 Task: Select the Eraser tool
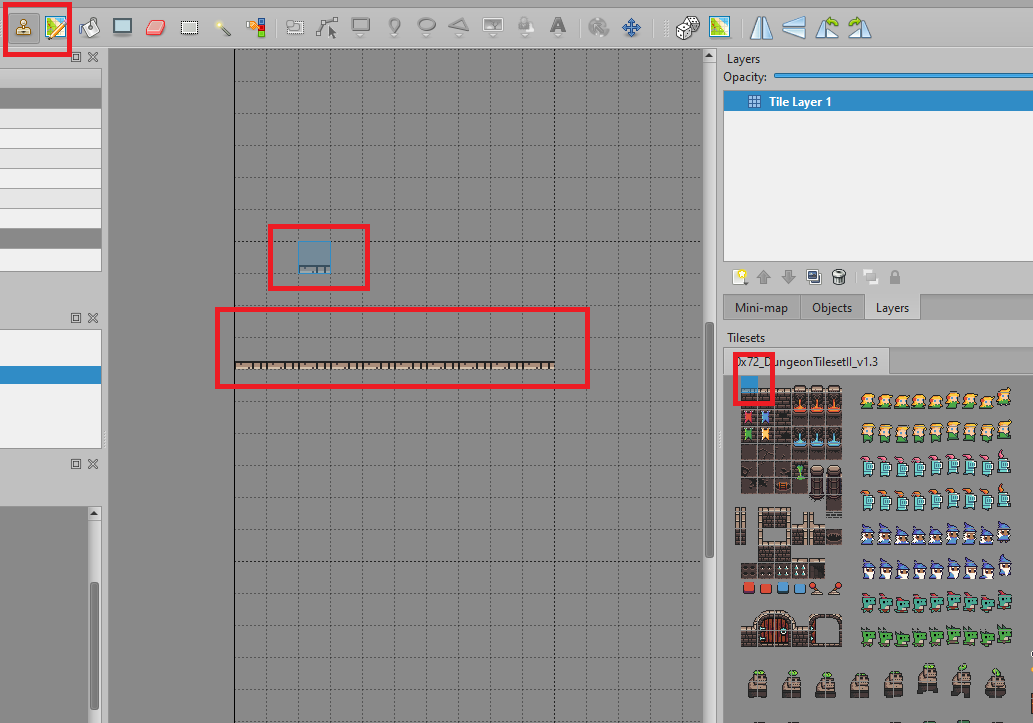(155, 27)
